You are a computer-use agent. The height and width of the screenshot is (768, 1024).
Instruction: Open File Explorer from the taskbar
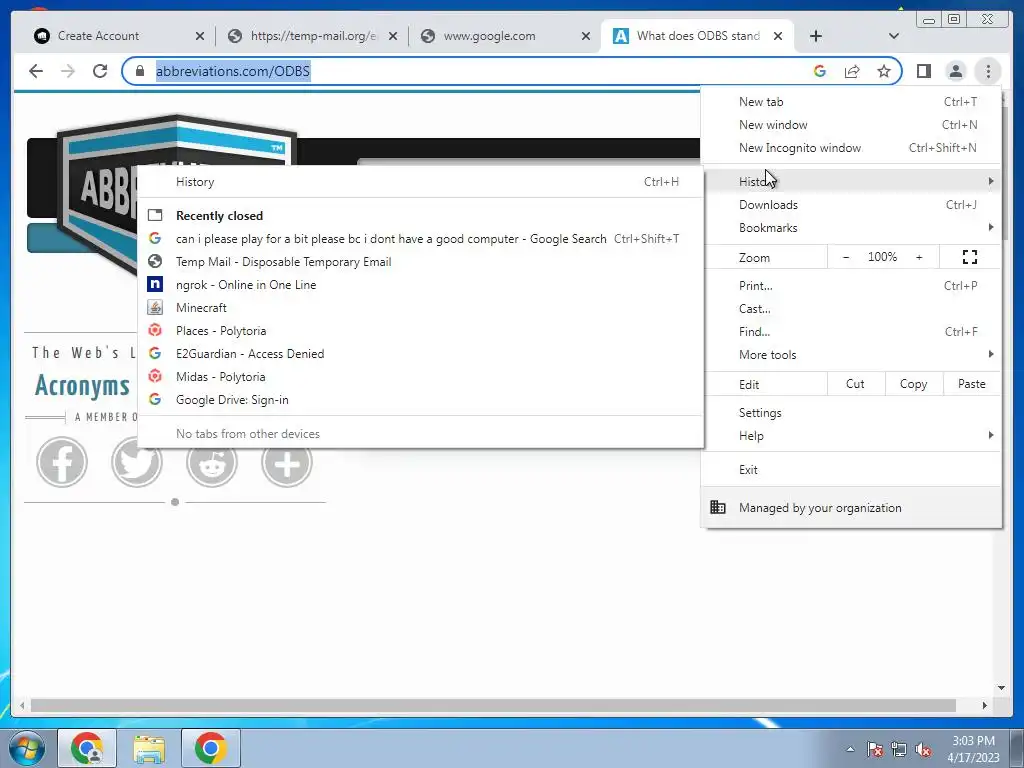click(x=149, y=748)
